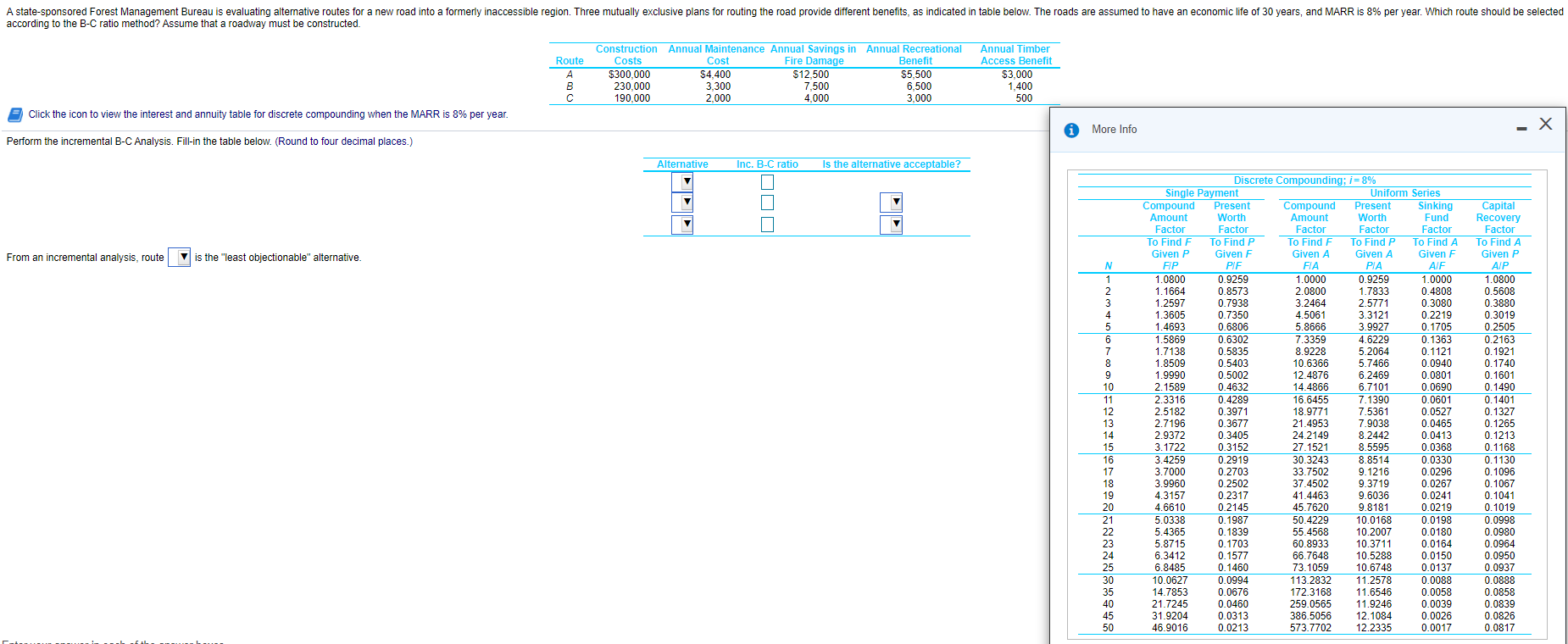Expand the second row Alternative dropdown

(x=682, y=203)
